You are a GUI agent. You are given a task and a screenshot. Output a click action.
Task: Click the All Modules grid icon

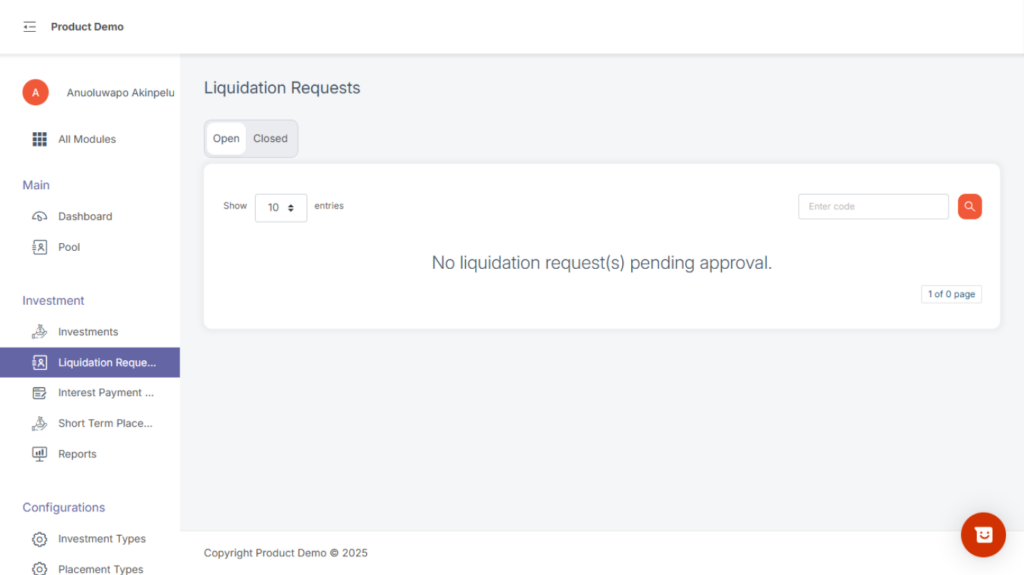[40, 139]
